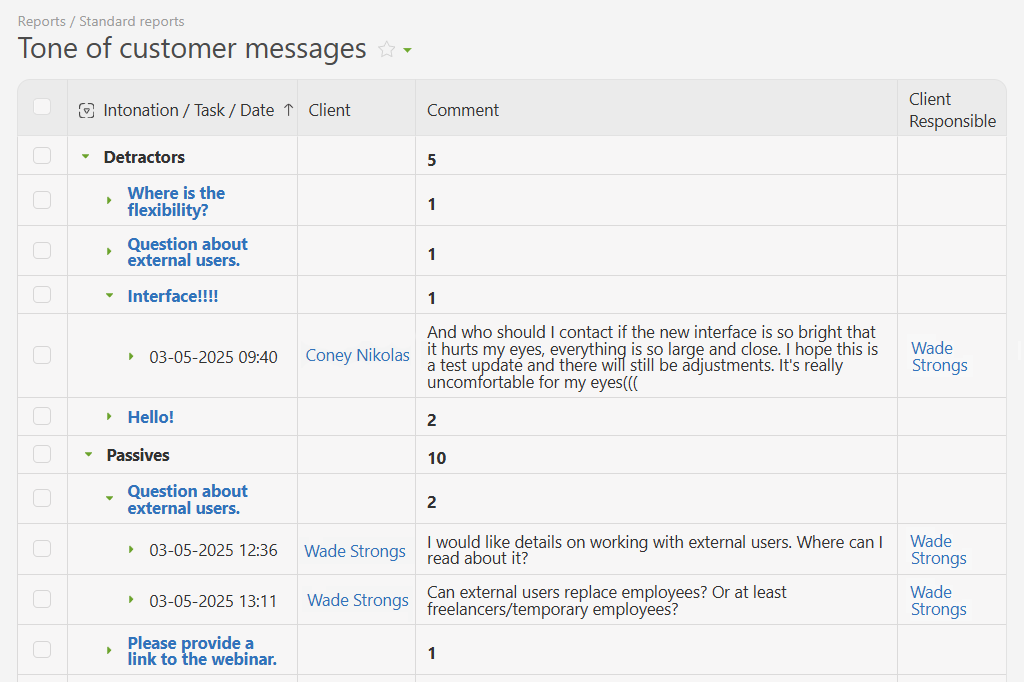Image resolution: width=1024 pixels, height=682 pixels.
Task: Click the comment 'I would like details on working'
Action: pos(655,550)
